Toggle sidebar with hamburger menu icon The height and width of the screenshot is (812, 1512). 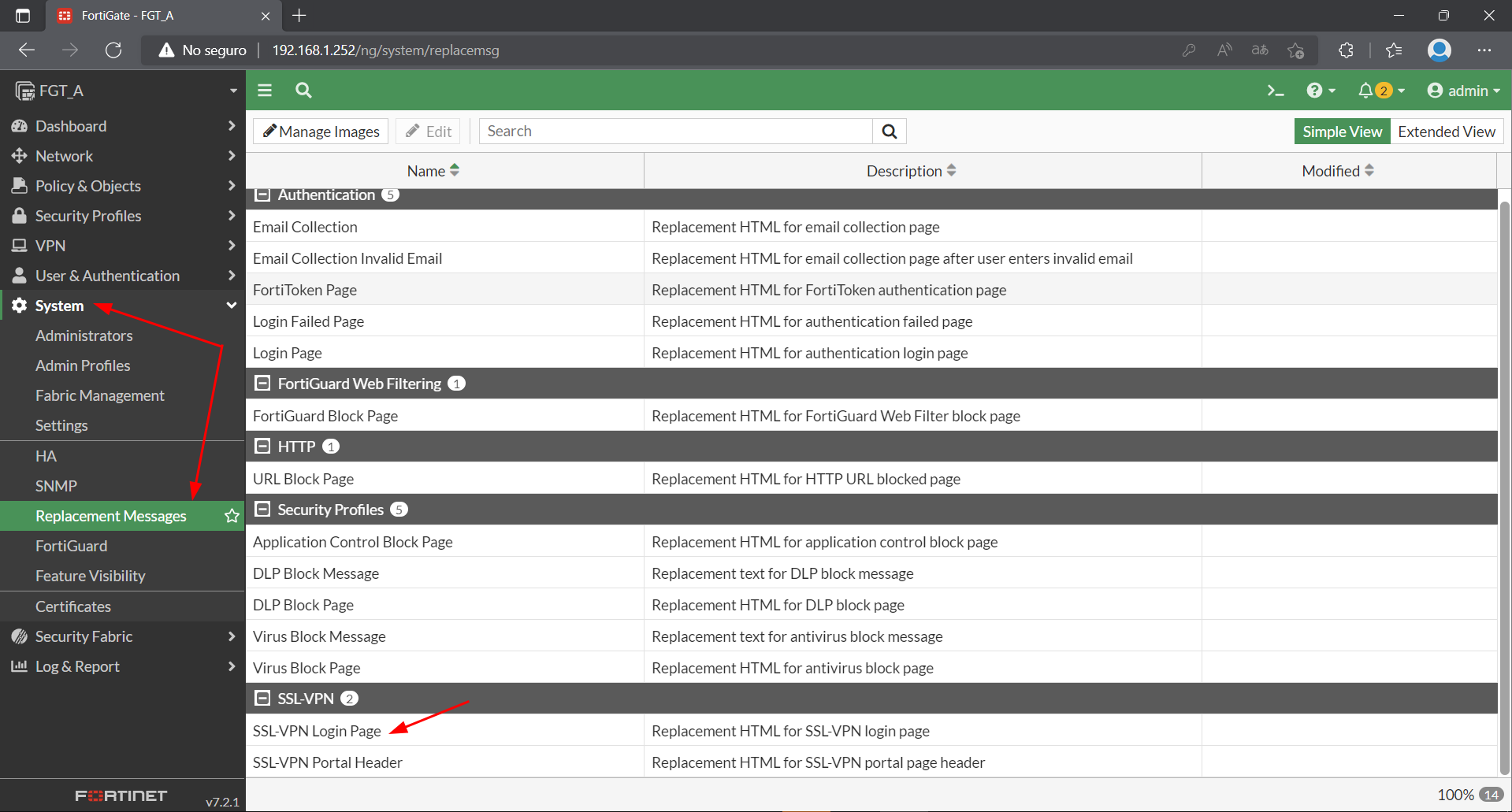265,91
